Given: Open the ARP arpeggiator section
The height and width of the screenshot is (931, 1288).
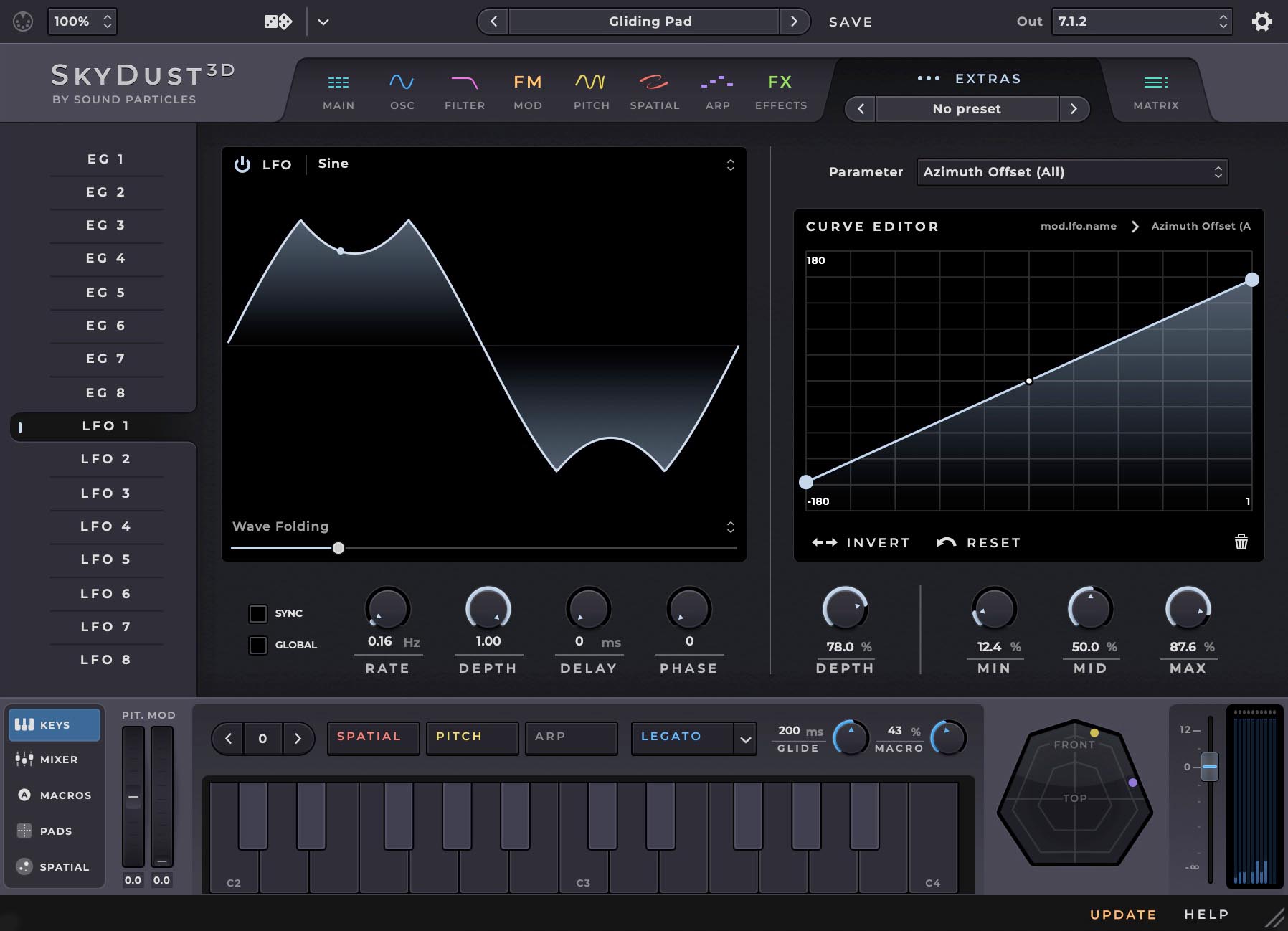Looking at the screenshot, I should pyautogui.click(x=717, y=91).
